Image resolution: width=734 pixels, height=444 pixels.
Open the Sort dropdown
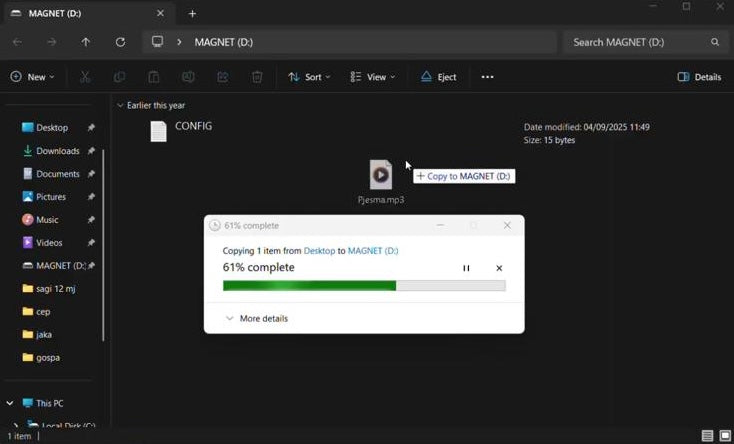(311, 77)
